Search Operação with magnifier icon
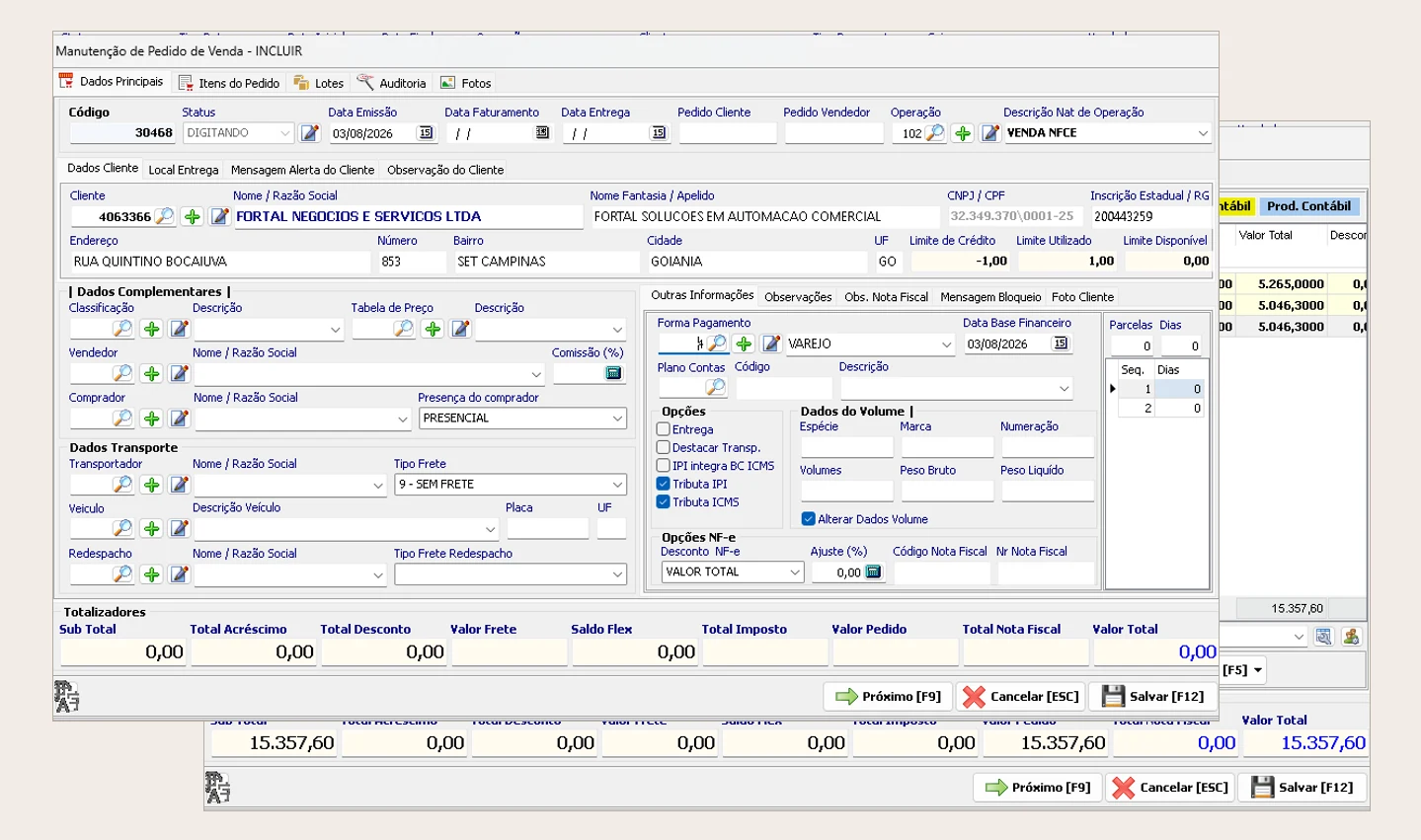 click(x=934, y=133)
